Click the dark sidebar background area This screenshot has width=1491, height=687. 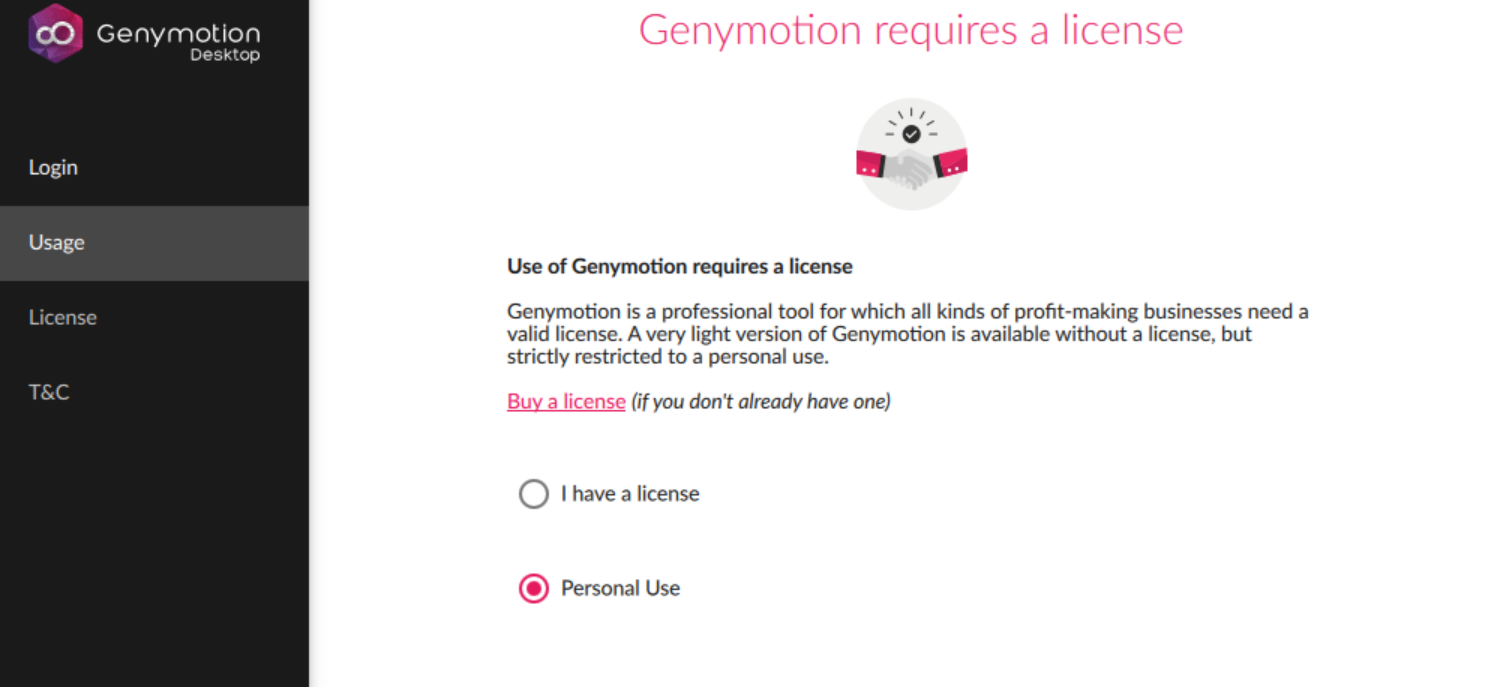point(155,550)
